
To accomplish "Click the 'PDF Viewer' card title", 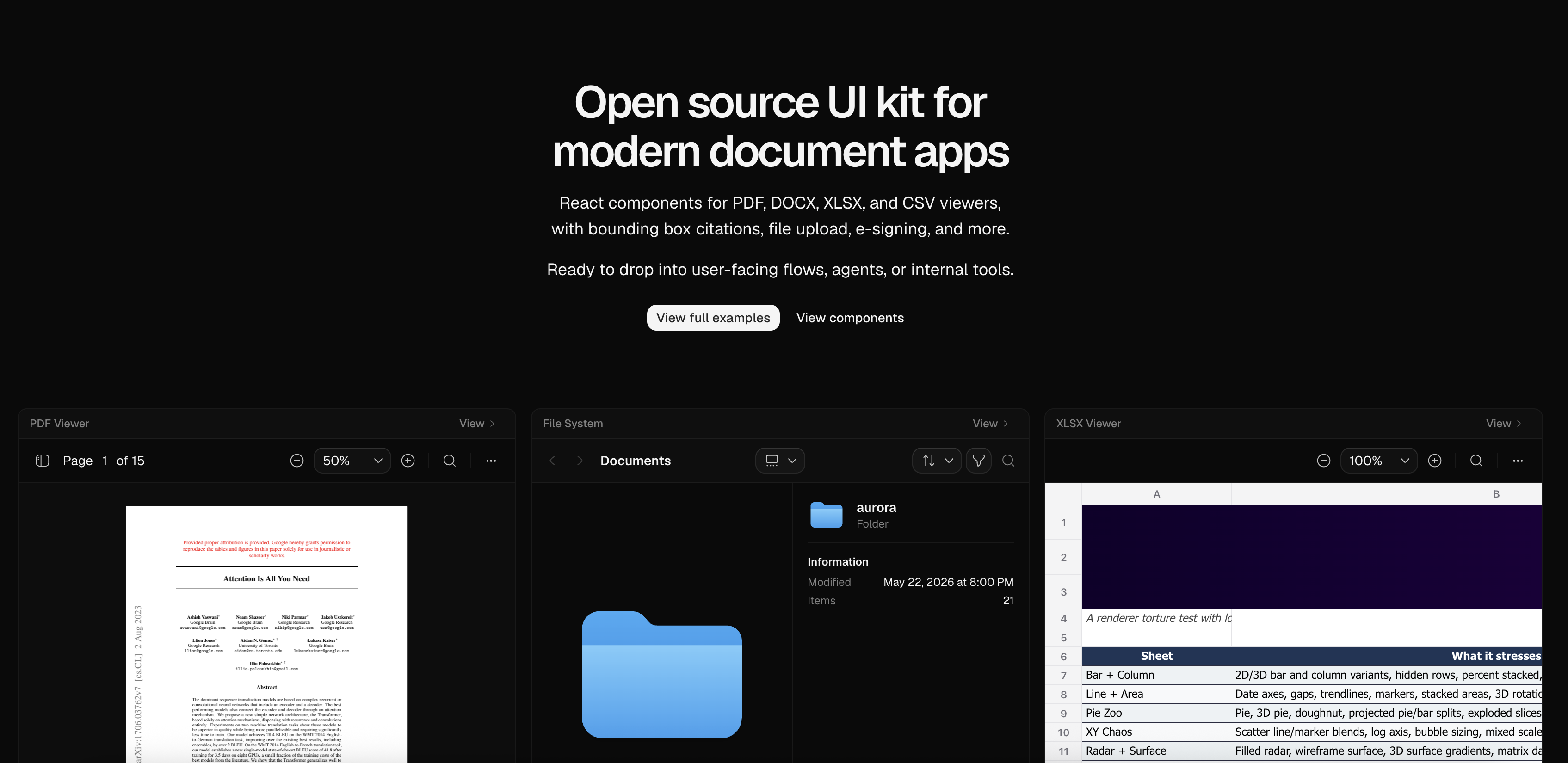I will click(59, 424).
